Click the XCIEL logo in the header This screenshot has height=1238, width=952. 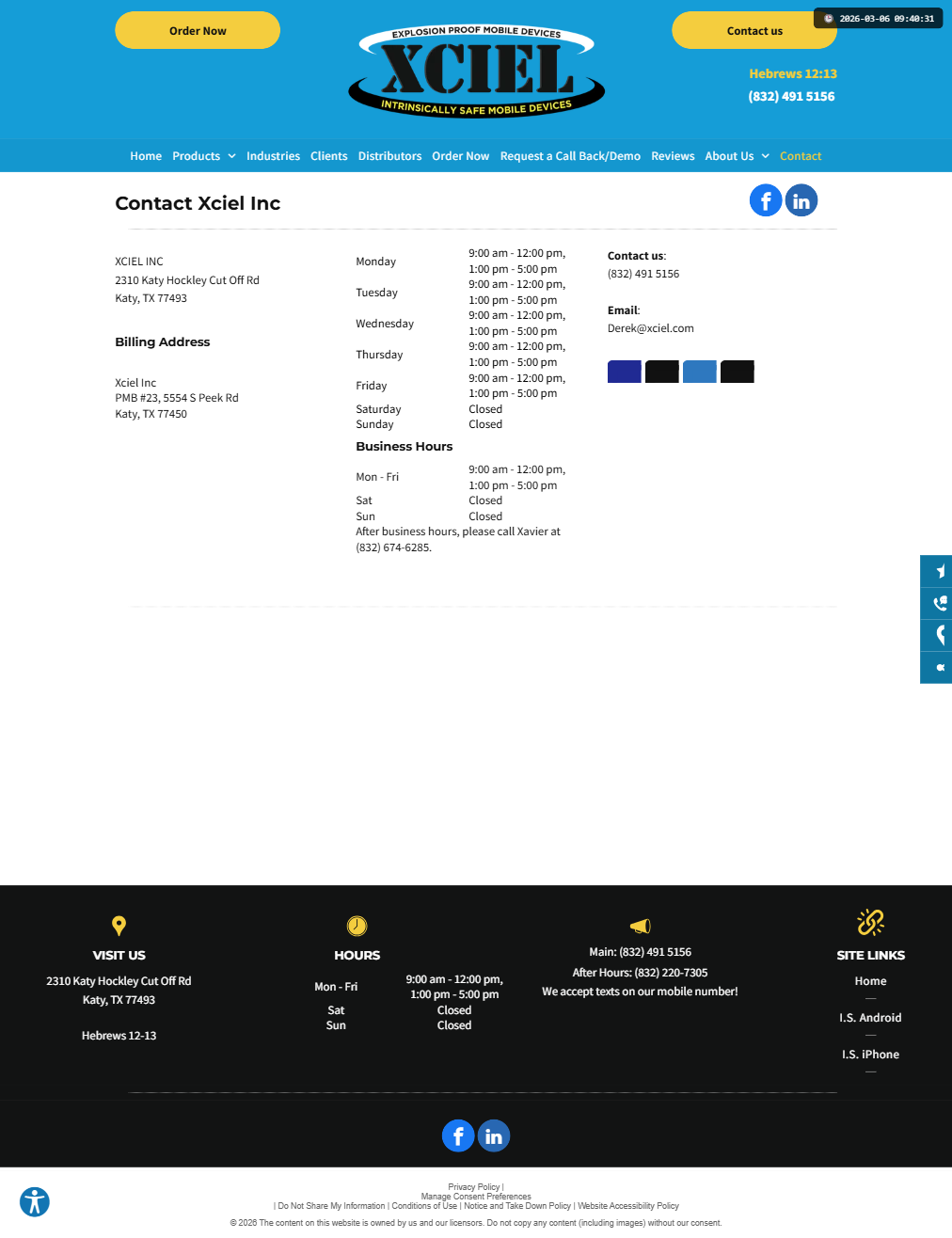coord(476,71)
